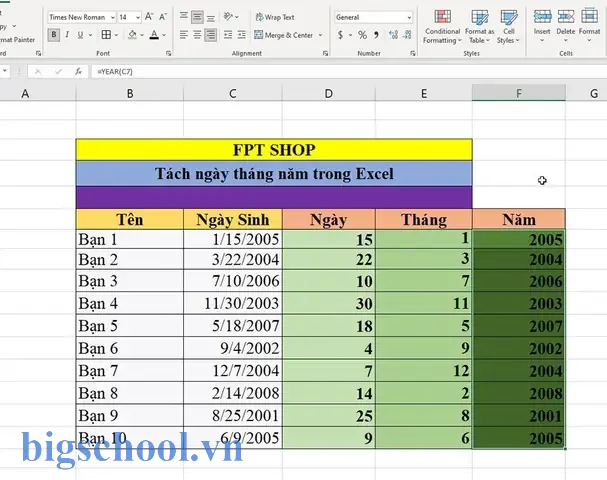Image resolution: width=607 pixels, height=480 pixels.
Task: Click Format cells button
Action: point(589,26)
